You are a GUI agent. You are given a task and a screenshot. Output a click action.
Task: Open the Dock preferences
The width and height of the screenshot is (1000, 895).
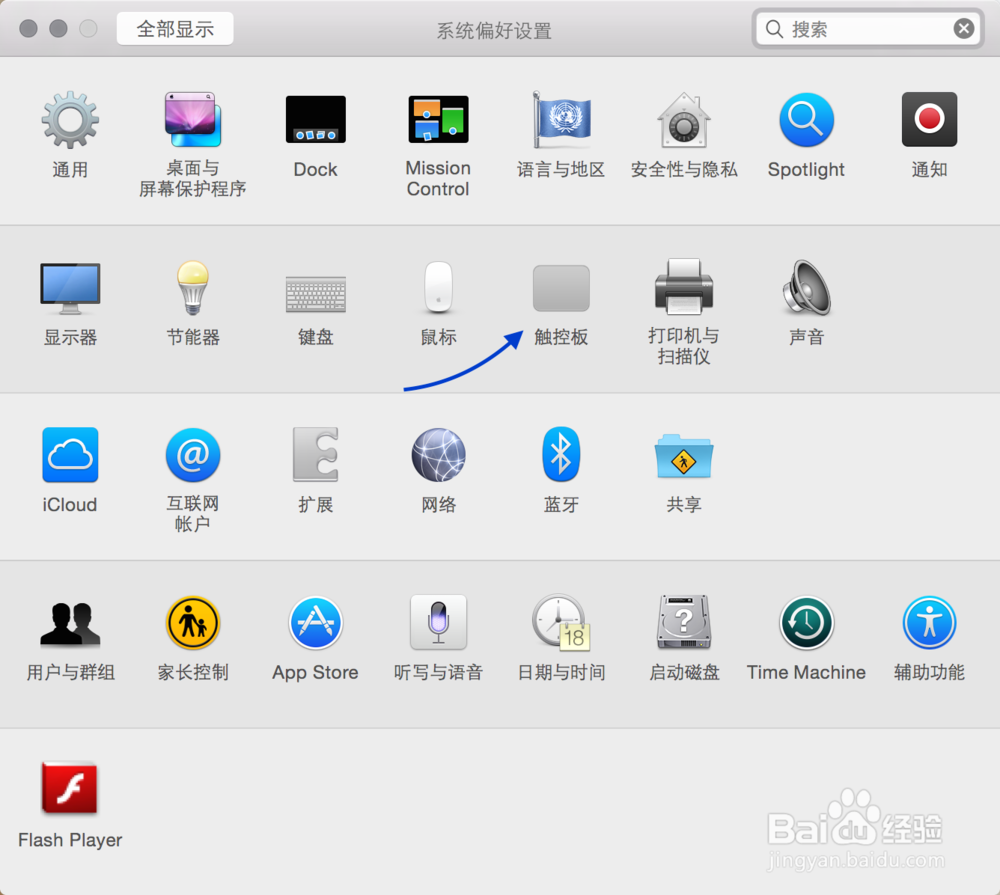pos(315,120)
